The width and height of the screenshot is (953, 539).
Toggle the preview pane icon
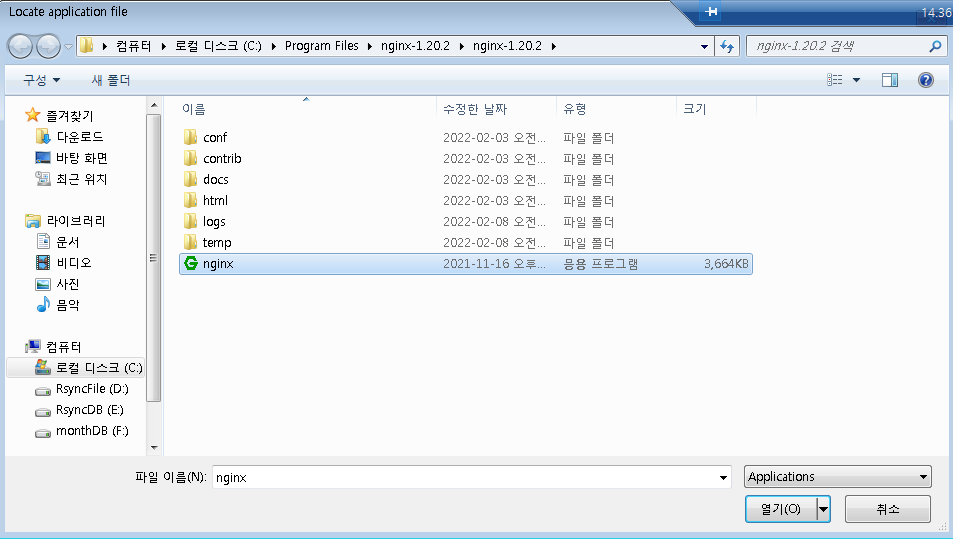(890, 80)
